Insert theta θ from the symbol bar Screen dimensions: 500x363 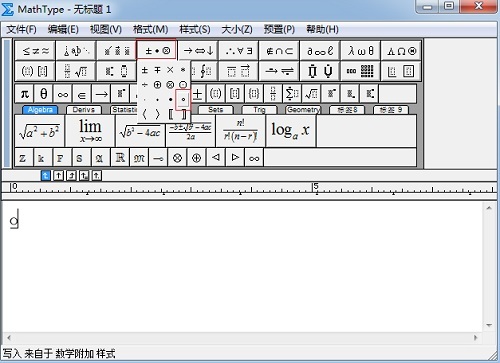click(x=44, y=94)
